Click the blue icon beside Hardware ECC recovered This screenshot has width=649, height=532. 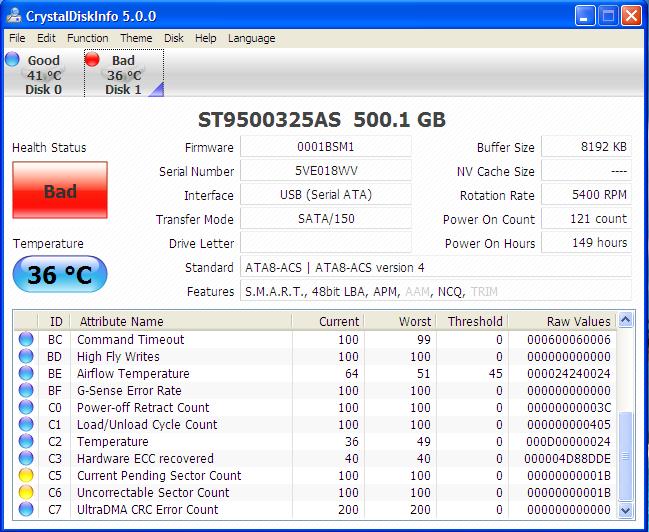click(x=26, y=459)
